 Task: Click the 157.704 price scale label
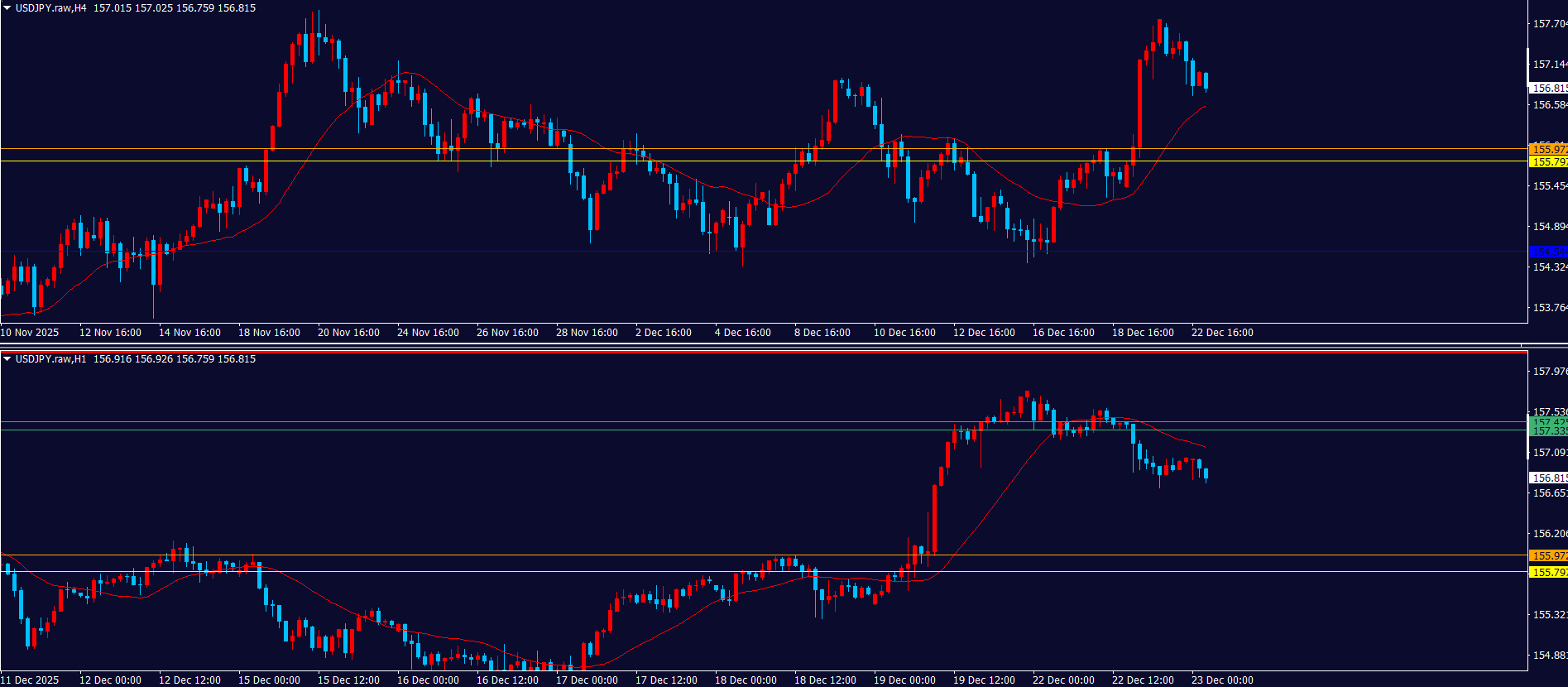(1549, 24)
